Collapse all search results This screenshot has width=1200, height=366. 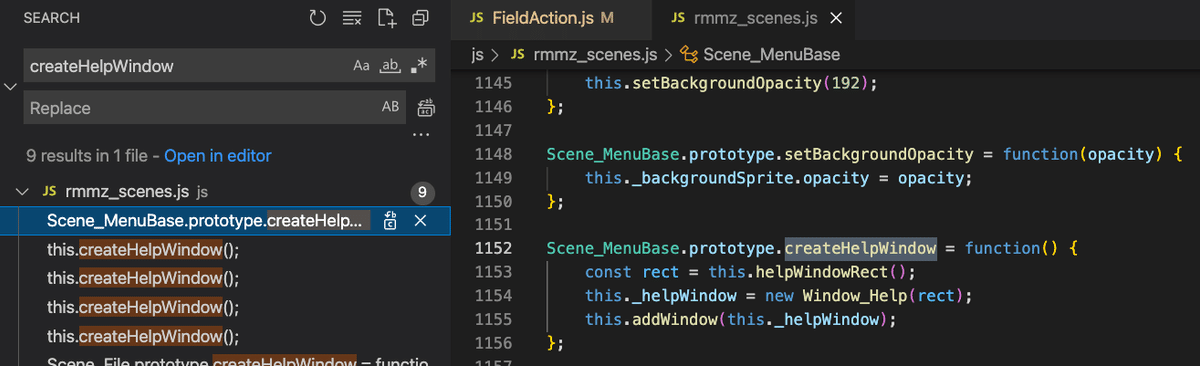tap(420, 18)
